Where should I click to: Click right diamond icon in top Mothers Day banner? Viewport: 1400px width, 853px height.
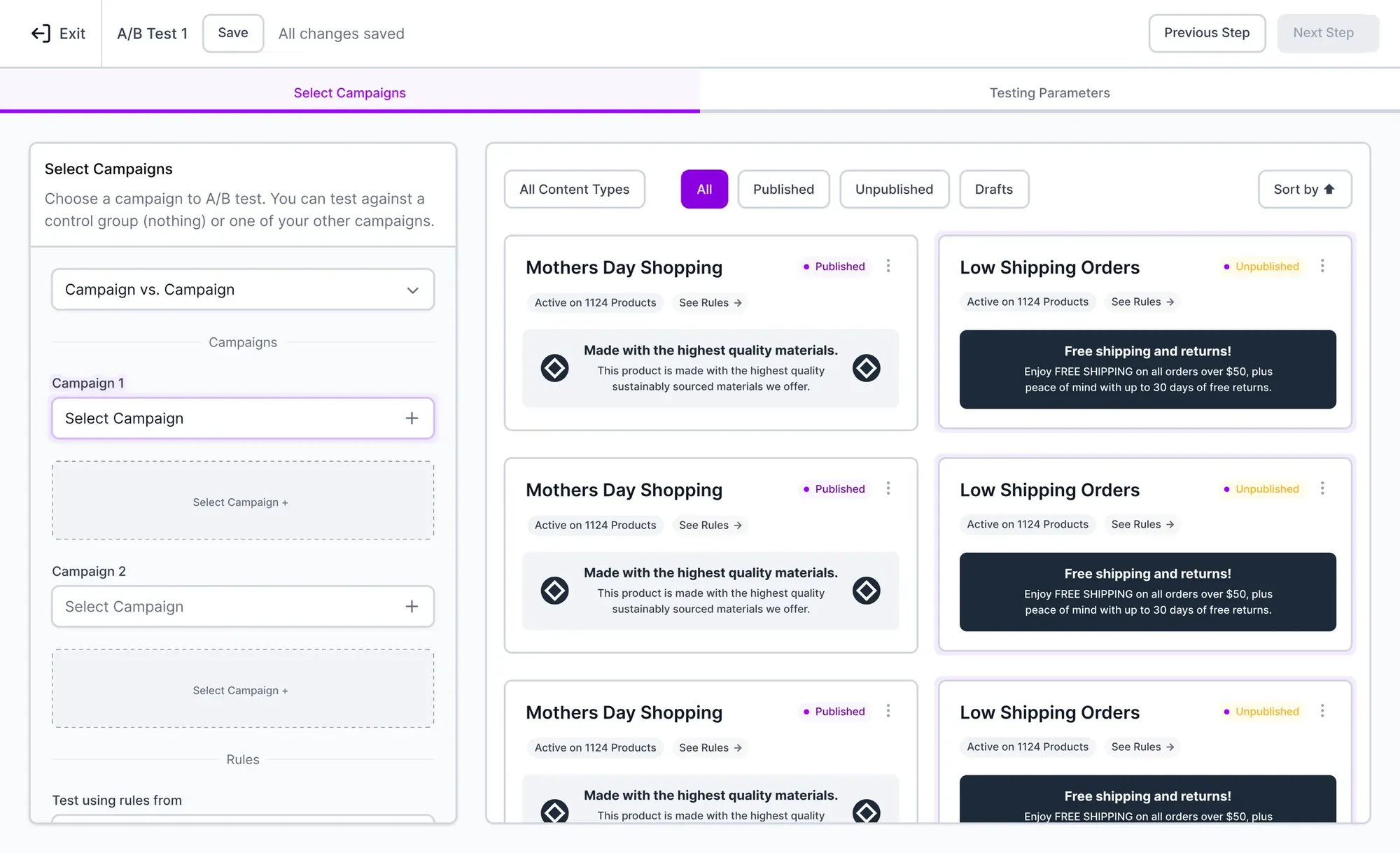point(867,368)
